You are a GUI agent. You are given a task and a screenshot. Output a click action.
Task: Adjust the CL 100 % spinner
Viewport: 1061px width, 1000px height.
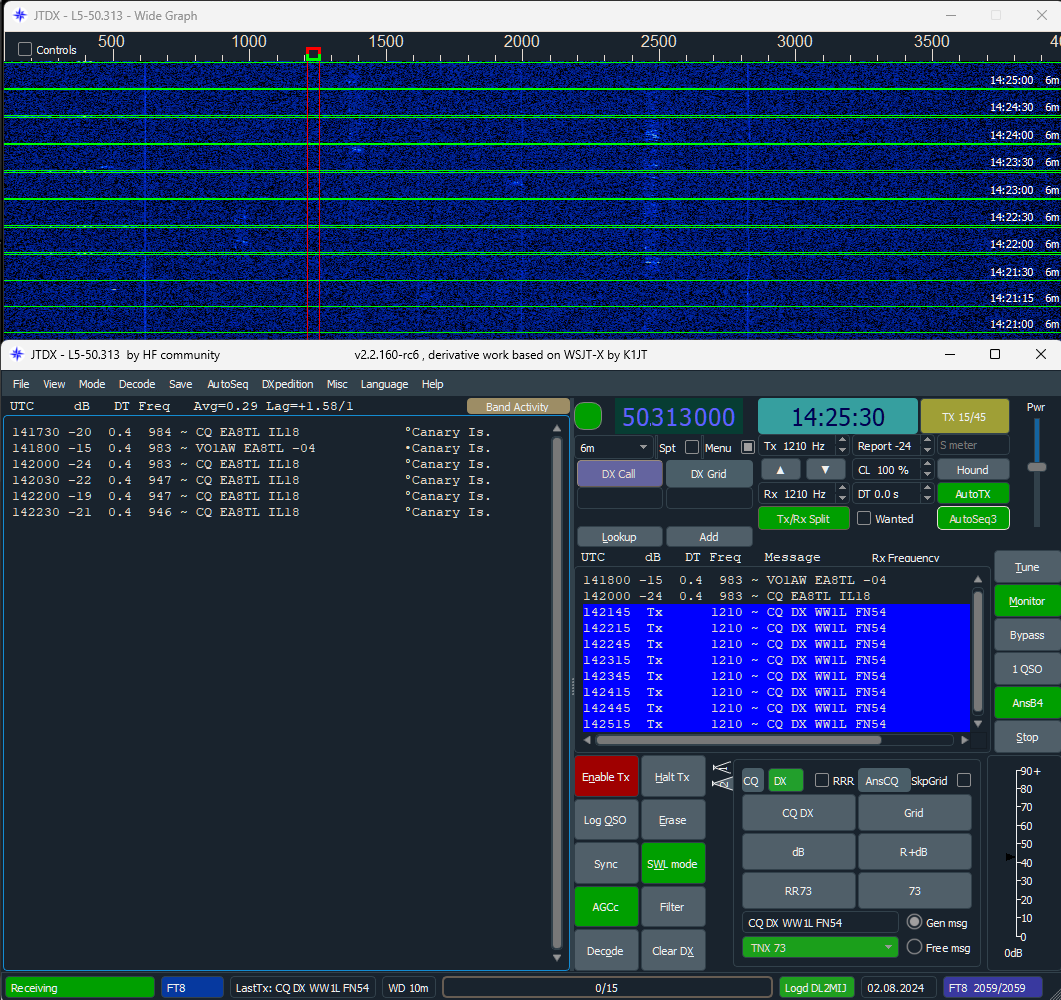tap(928, 470)
